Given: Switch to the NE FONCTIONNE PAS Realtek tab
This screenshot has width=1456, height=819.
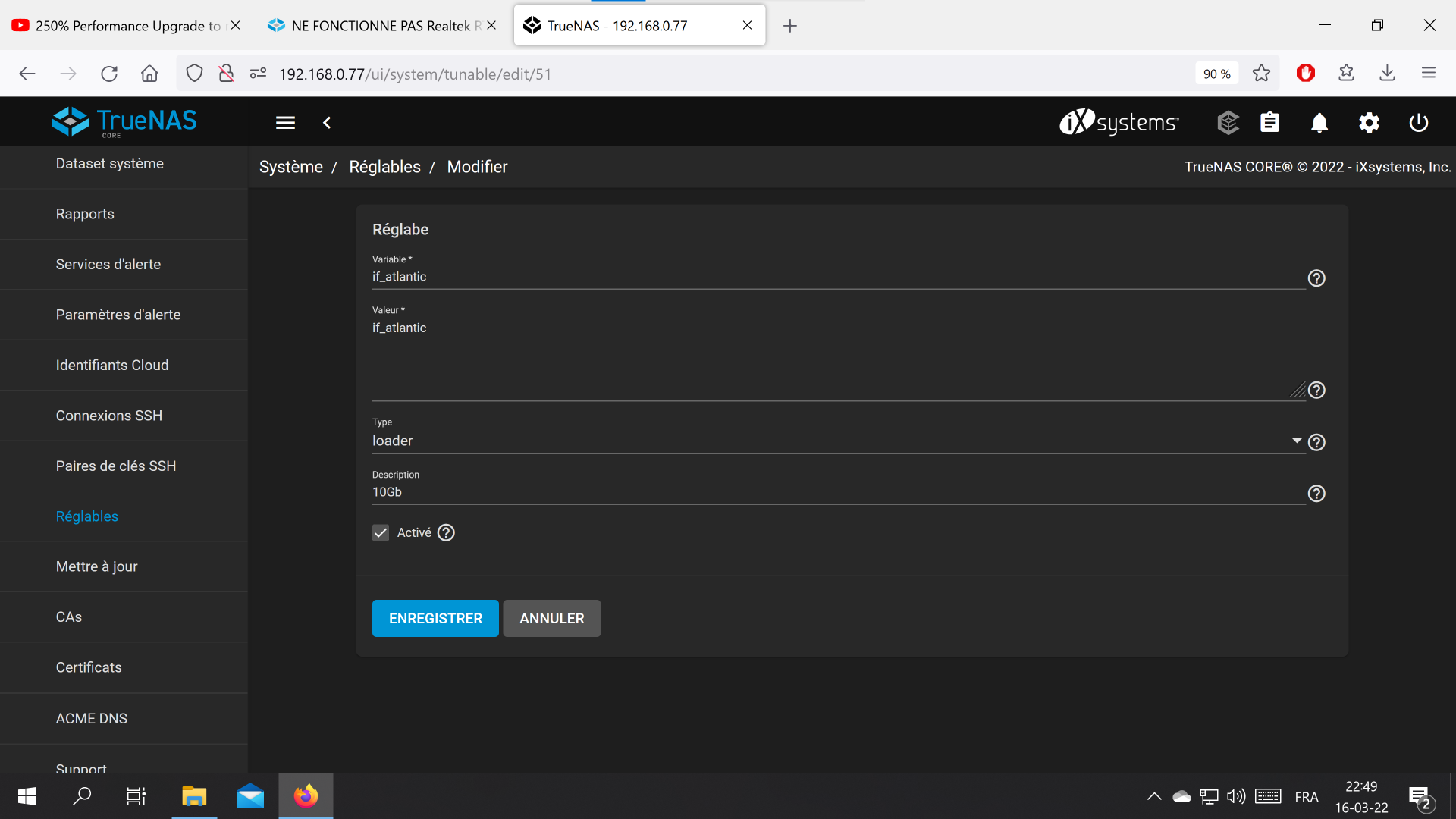Looking at the screenshot, I should [x=383, y=26].
